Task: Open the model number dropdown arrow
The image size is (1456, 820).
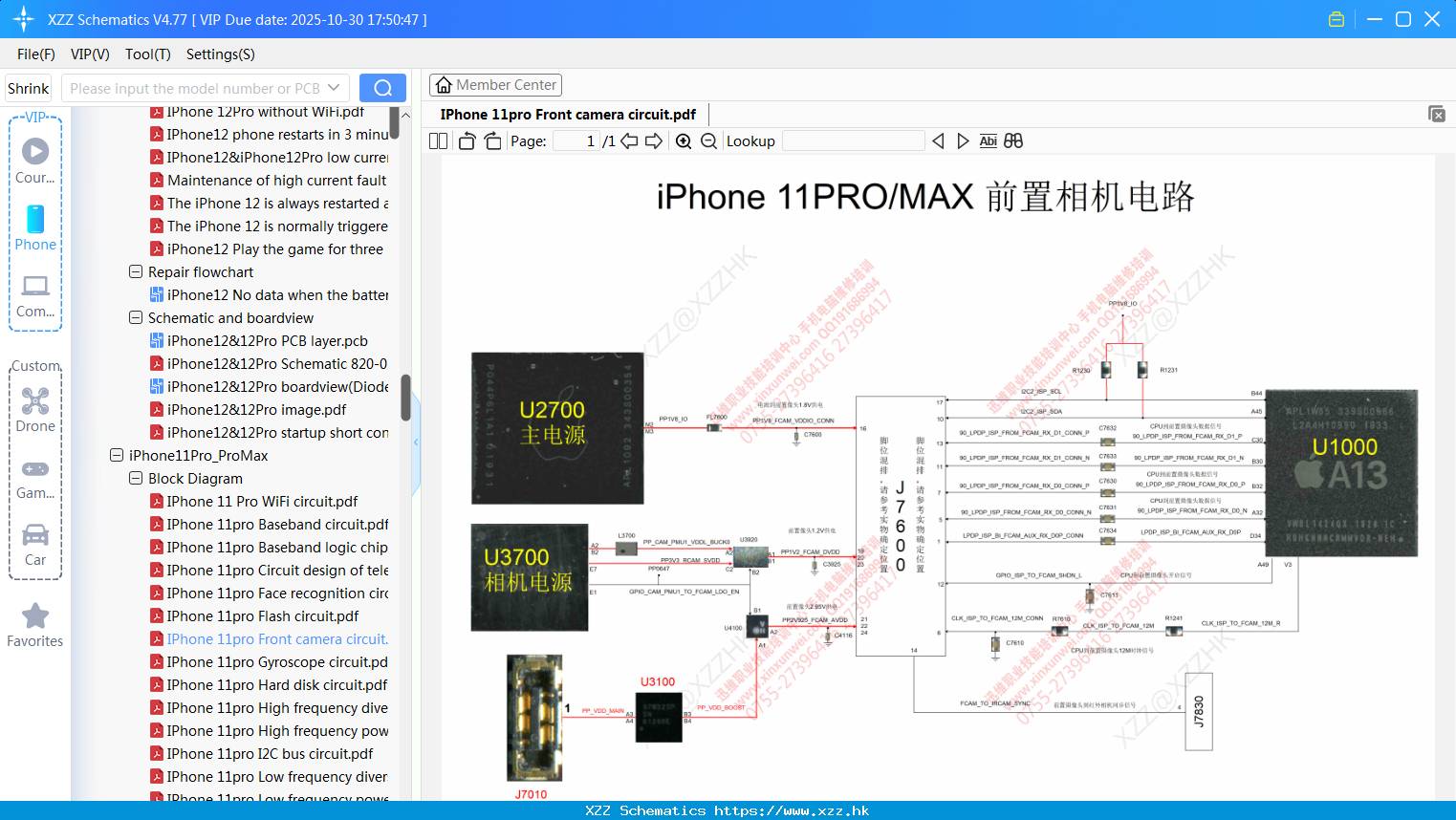Action: pos(334,88)
